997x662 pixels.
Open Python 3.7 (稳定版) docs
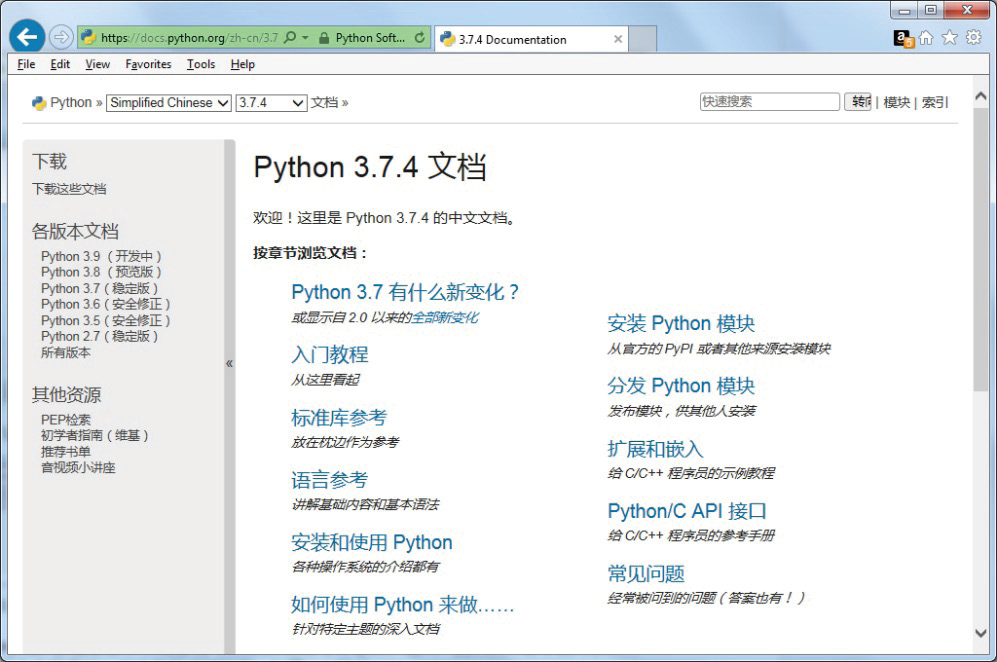point(99,289)
